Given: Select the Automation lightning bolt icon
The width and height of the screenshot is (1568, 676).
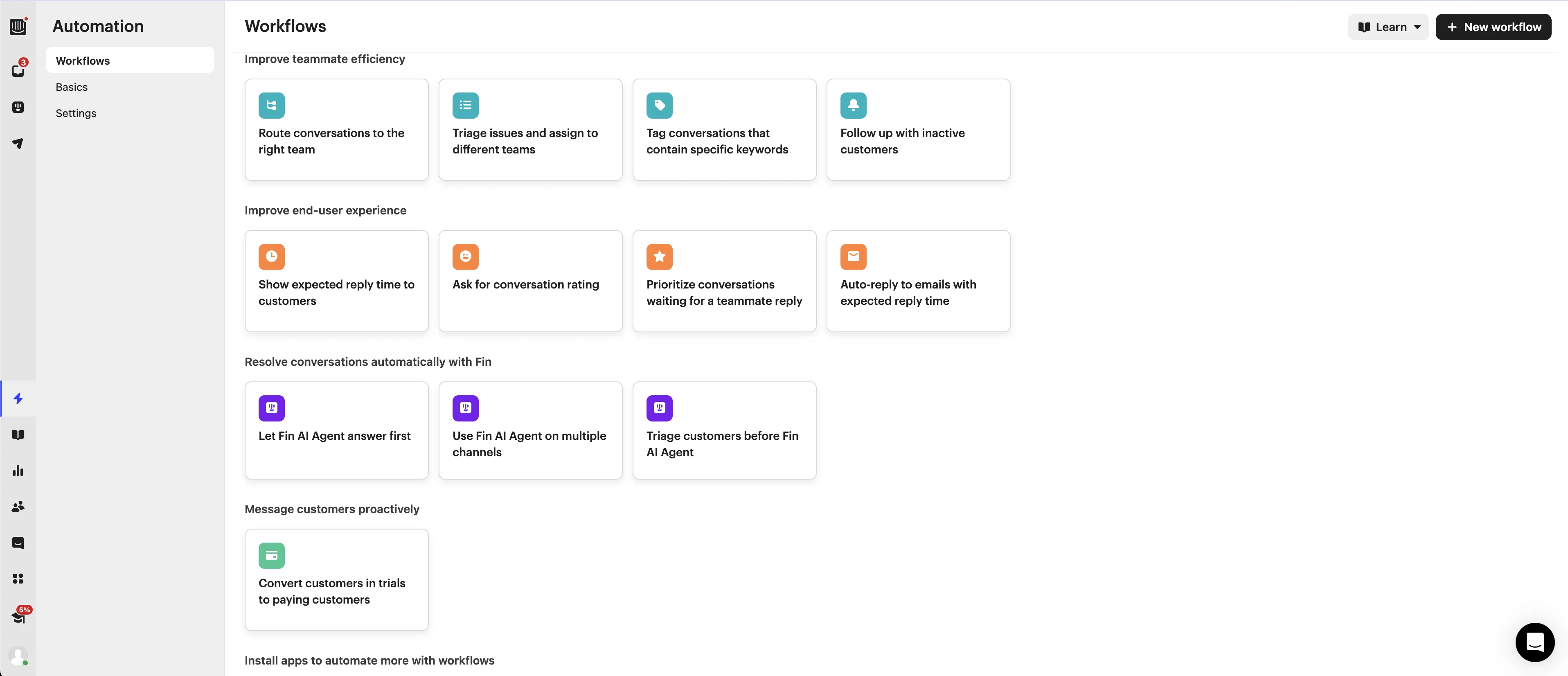Looking at the screenshot, I should pos(18,399).
